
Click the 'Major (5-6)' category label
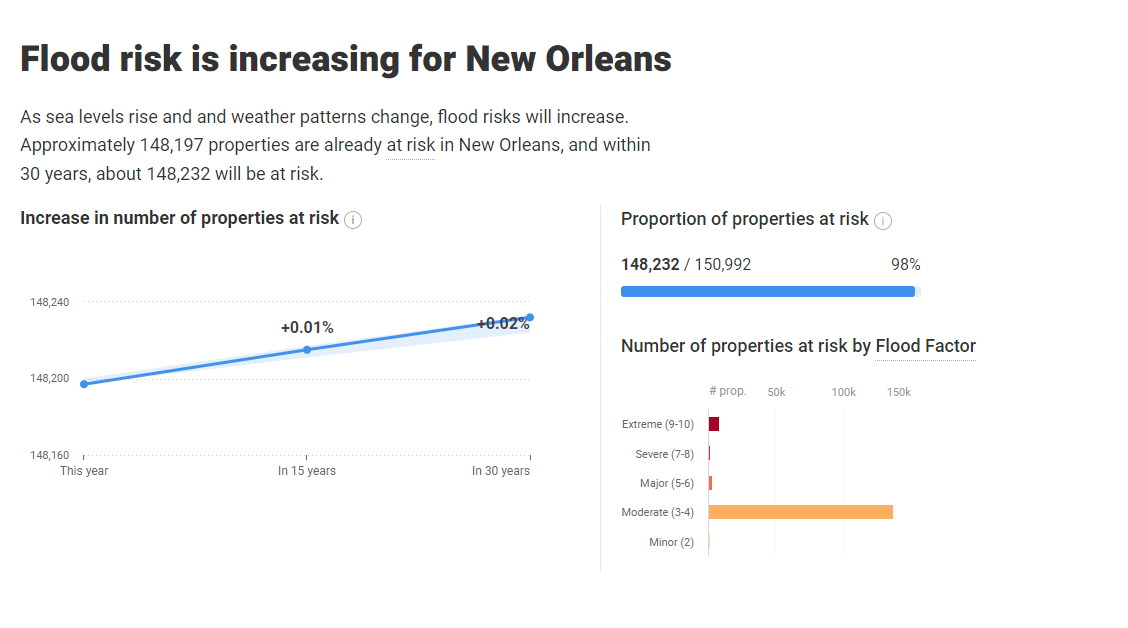click(666, 483)
